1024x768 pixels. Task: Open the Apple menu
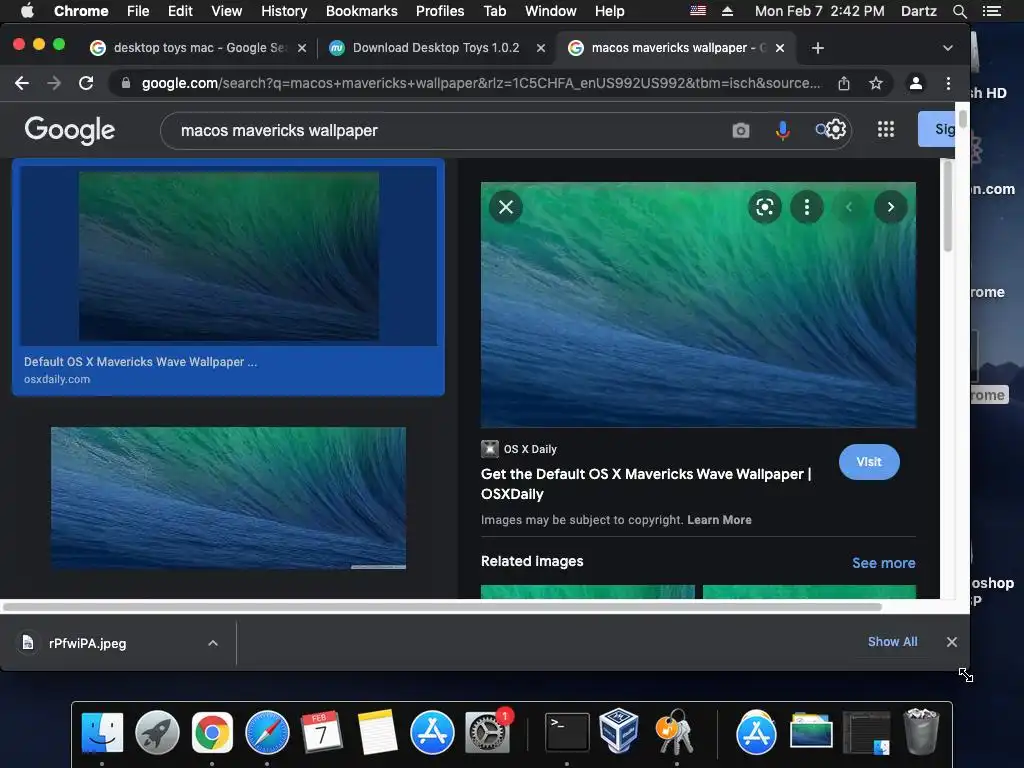(x=27, y=11)
